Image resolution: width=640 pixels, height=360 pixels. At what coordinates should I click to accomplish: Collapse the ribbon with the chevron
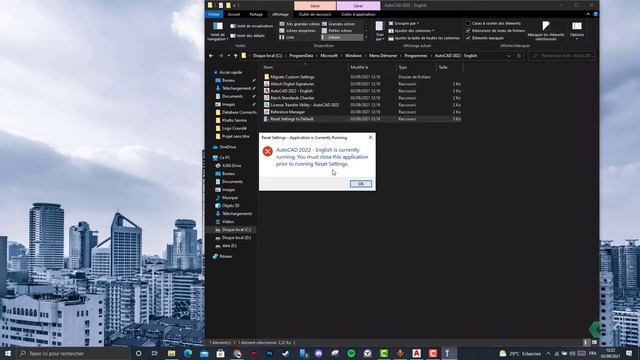[588, 14]
